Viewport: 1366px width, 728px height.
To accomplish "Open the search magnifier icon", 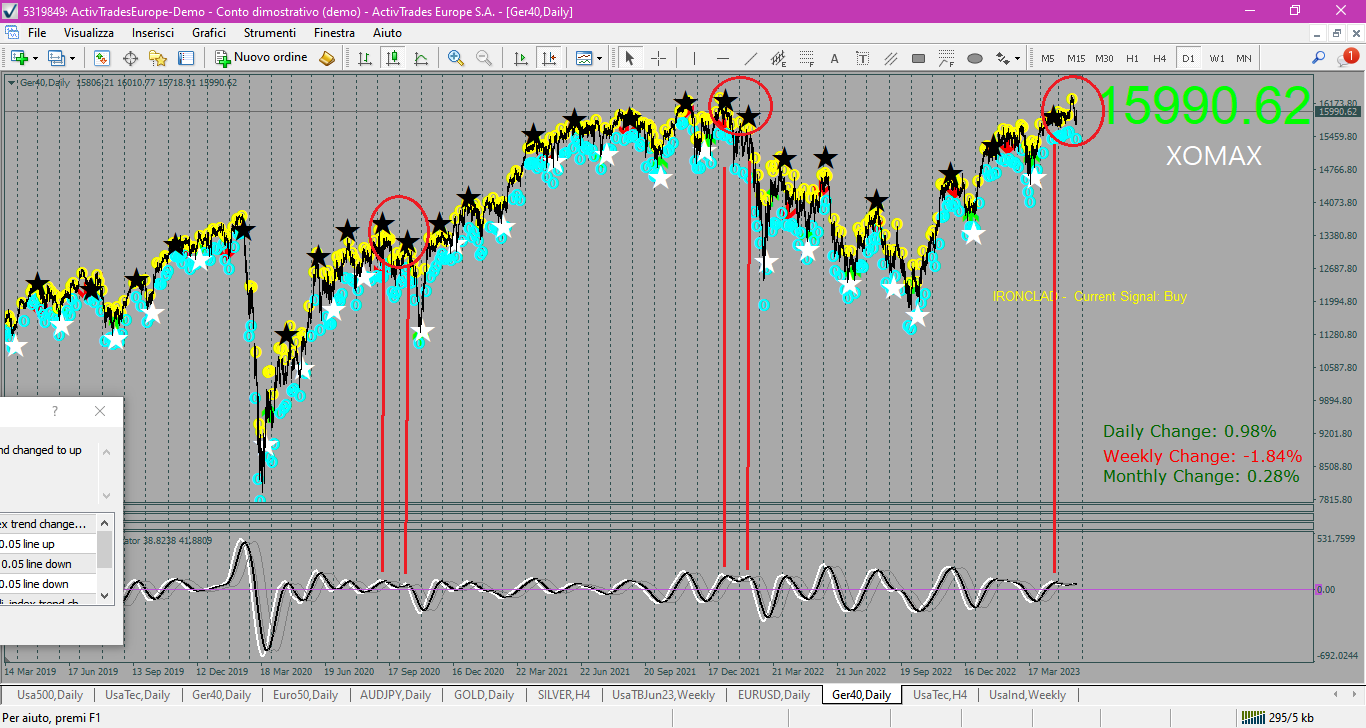I will (1319, 58).
